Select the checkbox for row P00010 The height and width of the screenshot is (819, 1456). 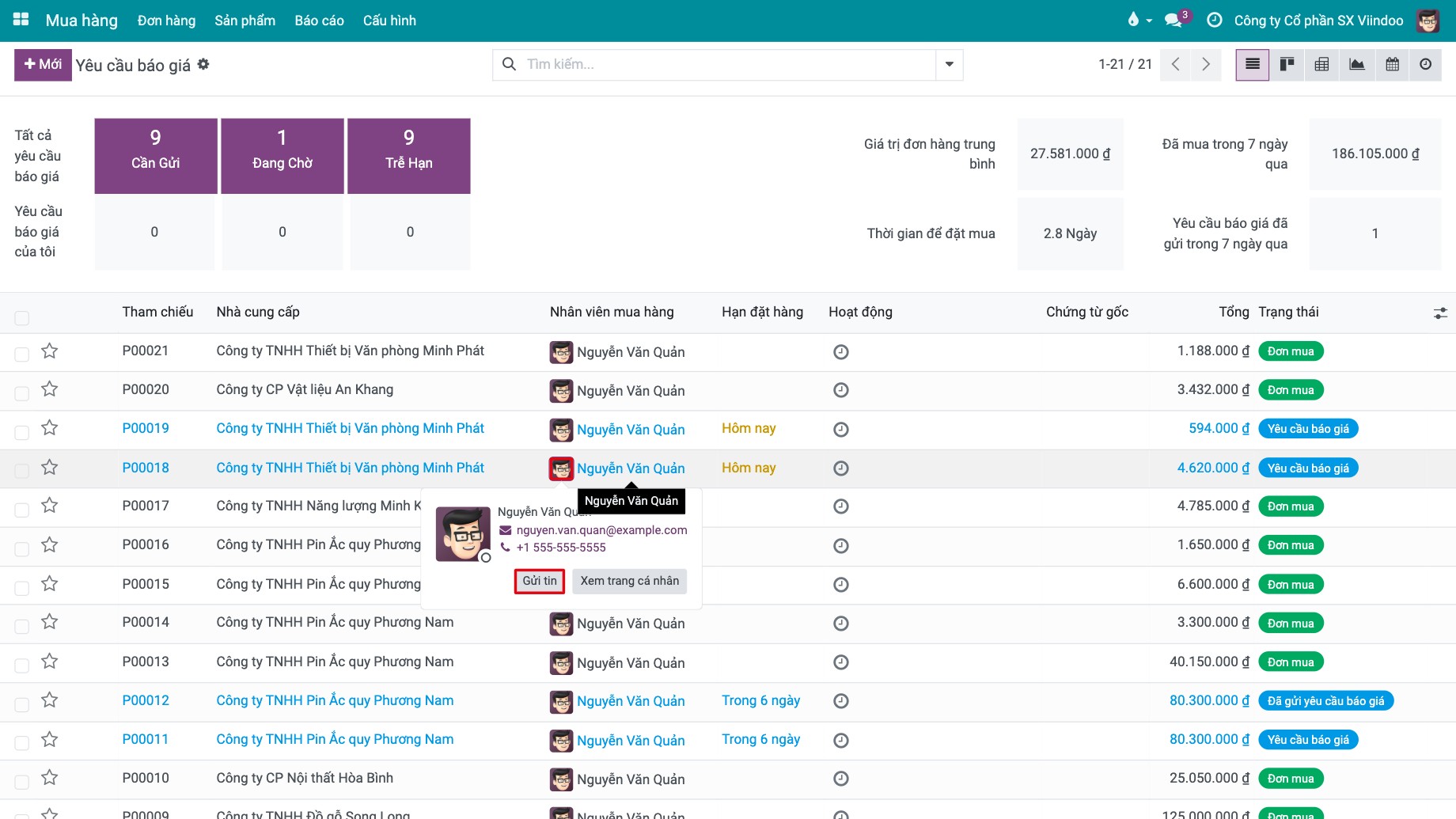click(x=22, y=782)
